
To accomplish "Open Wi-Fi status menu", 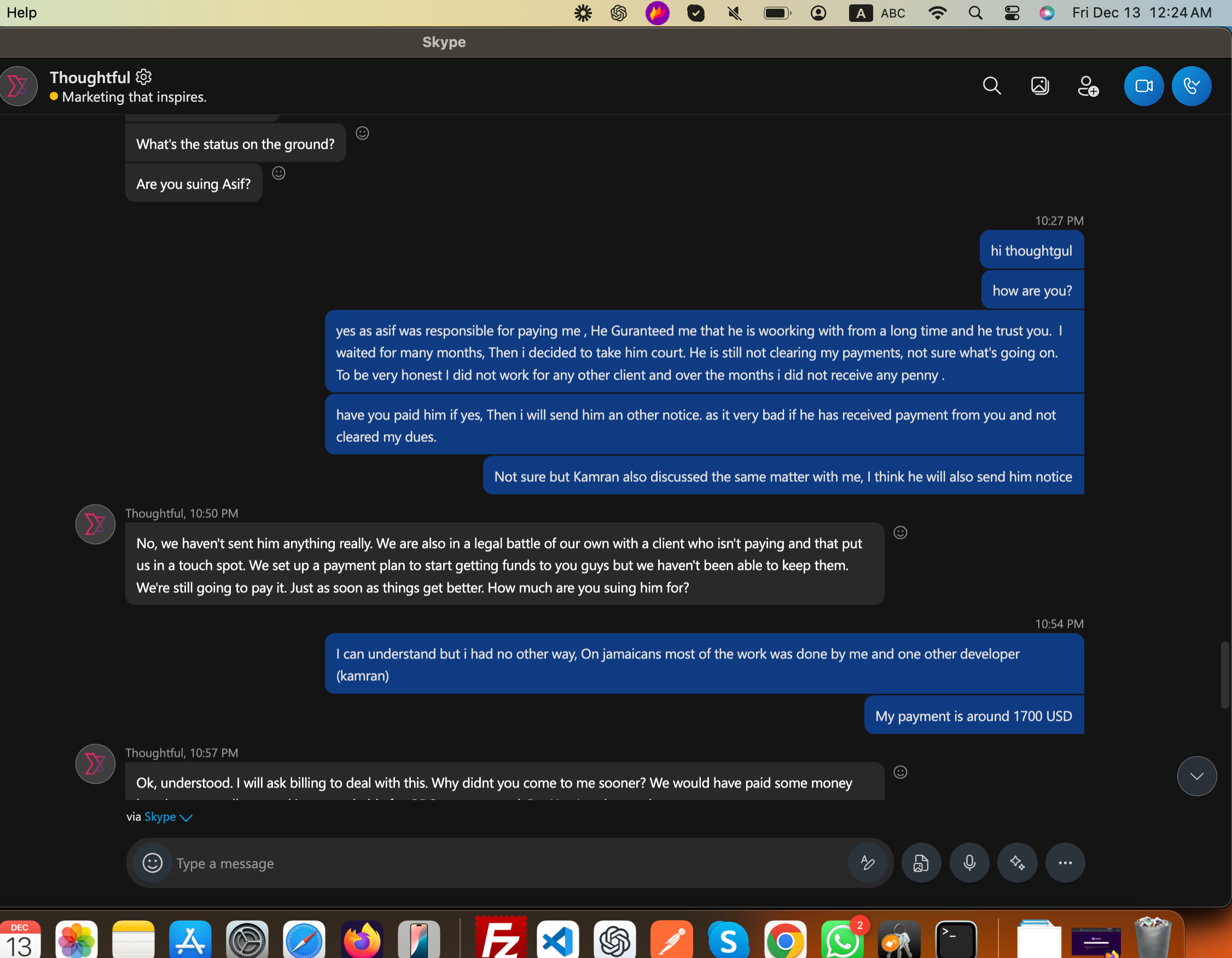I will point(938,13).
